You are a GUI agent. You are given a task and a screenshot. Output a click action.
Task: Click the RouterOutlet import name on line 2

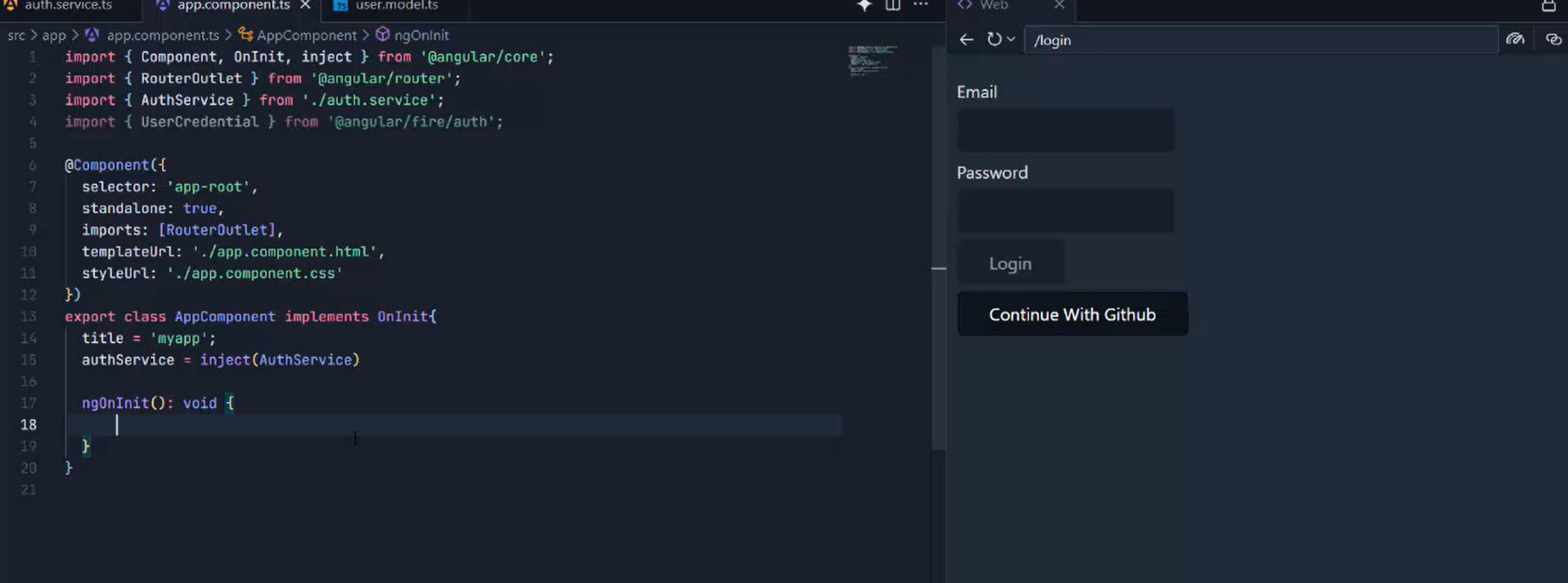pyautogui.click(x=192, y=79)
